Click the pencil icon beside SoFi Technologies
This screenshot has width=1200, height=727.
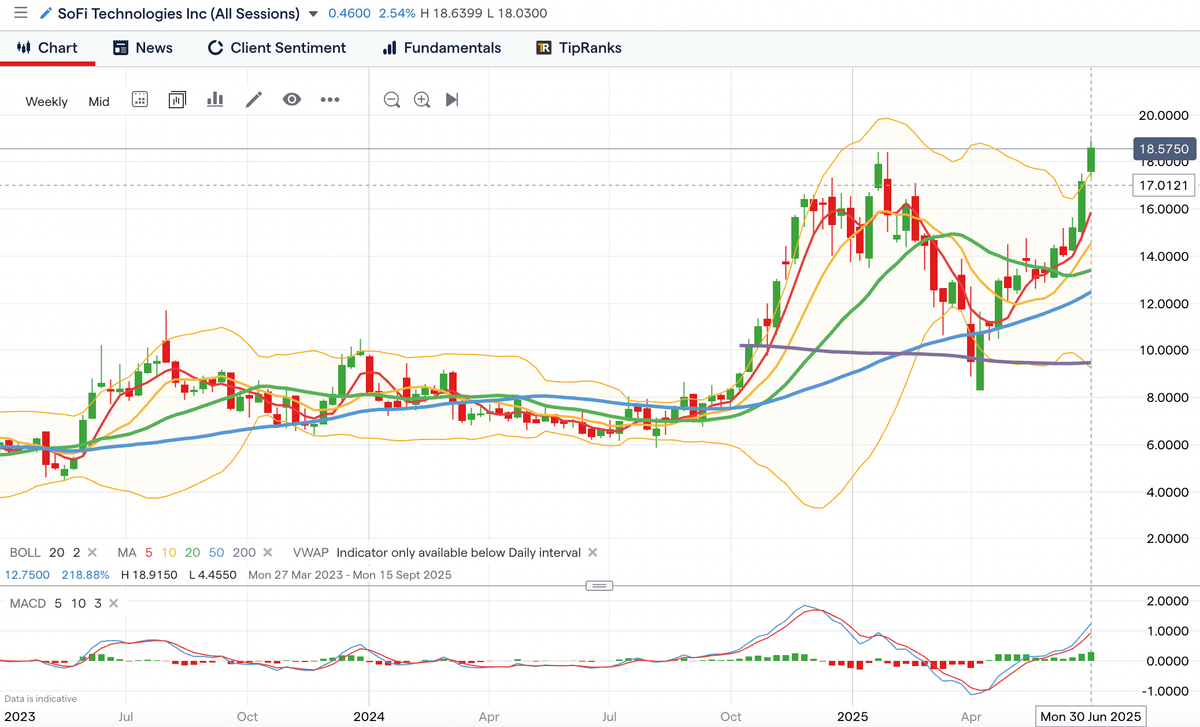click(x=46, y=14)
